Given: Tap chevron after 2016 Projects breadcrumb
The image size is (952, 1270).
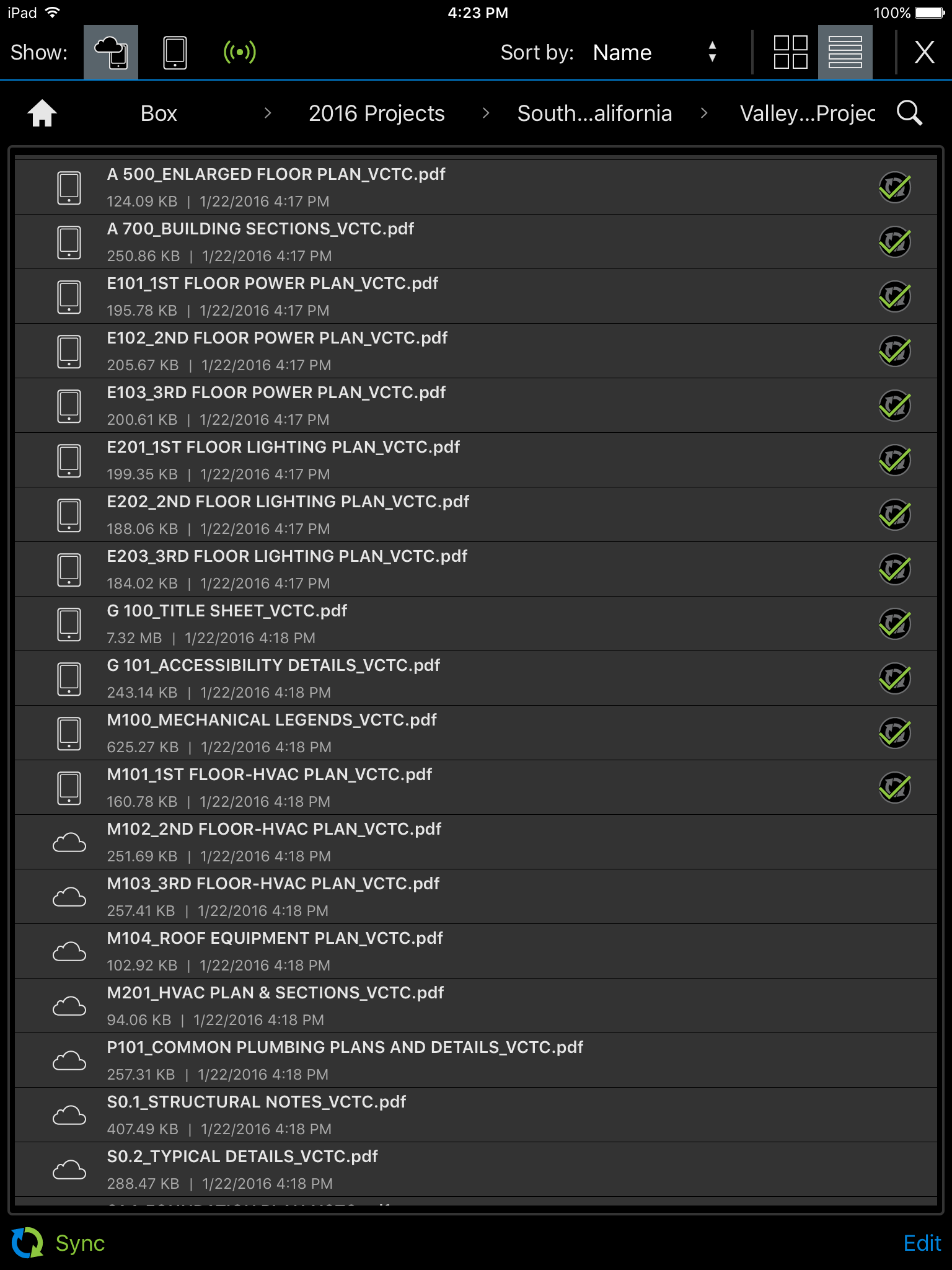Looking at the screenshot, I should click(x=486, y=113).
